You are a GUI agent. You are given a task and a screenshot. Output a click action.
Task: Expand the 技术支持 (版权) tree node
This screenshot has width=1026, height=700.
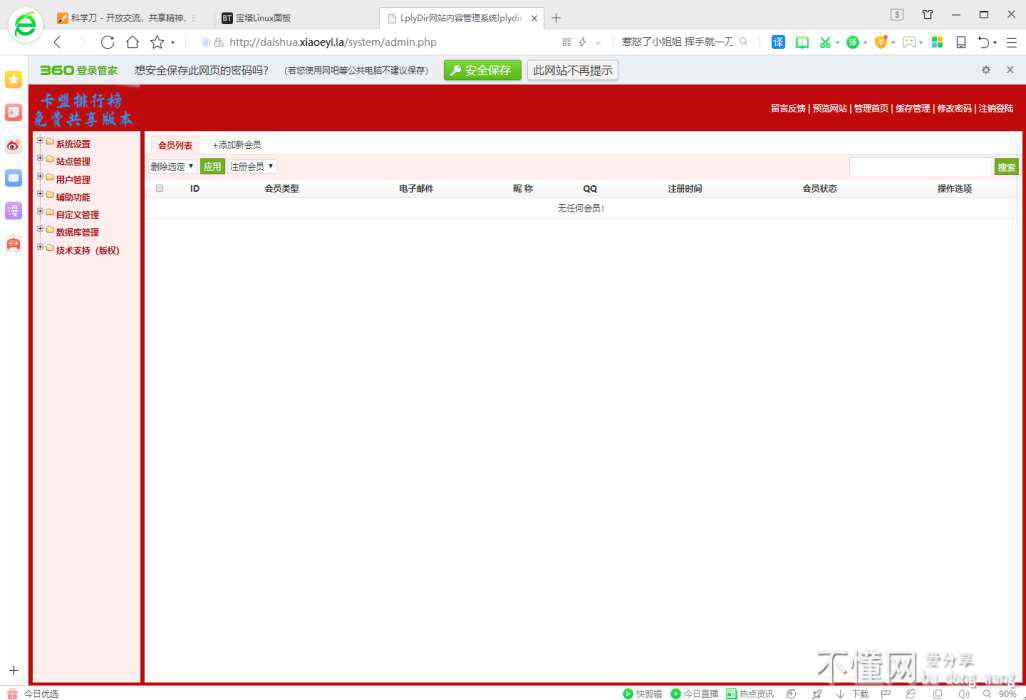[x=40, y=247]
